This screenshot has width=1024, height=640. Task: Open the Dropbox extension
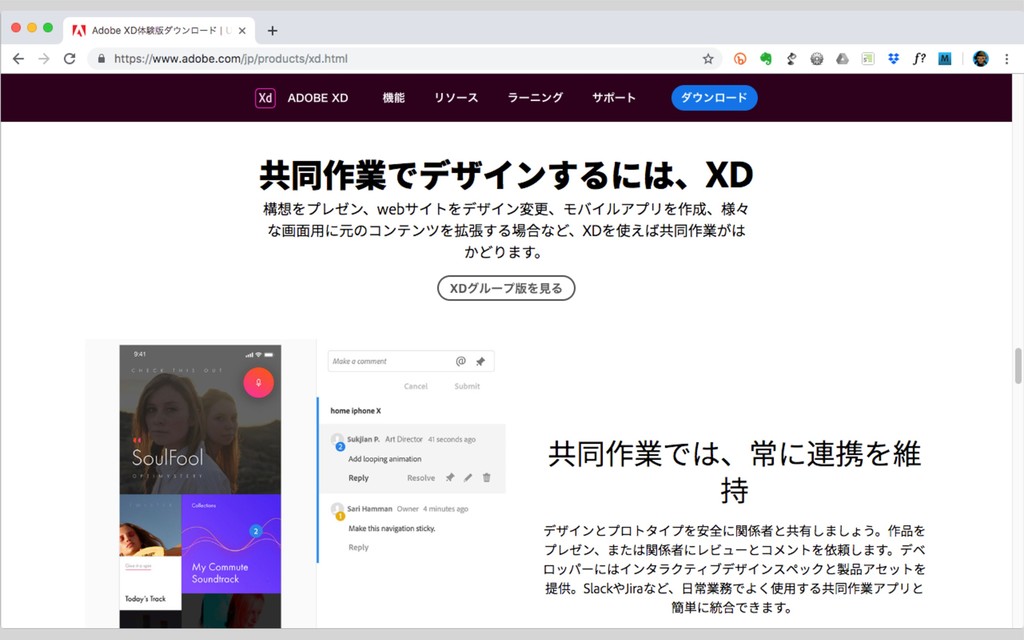tap(893, 59)
